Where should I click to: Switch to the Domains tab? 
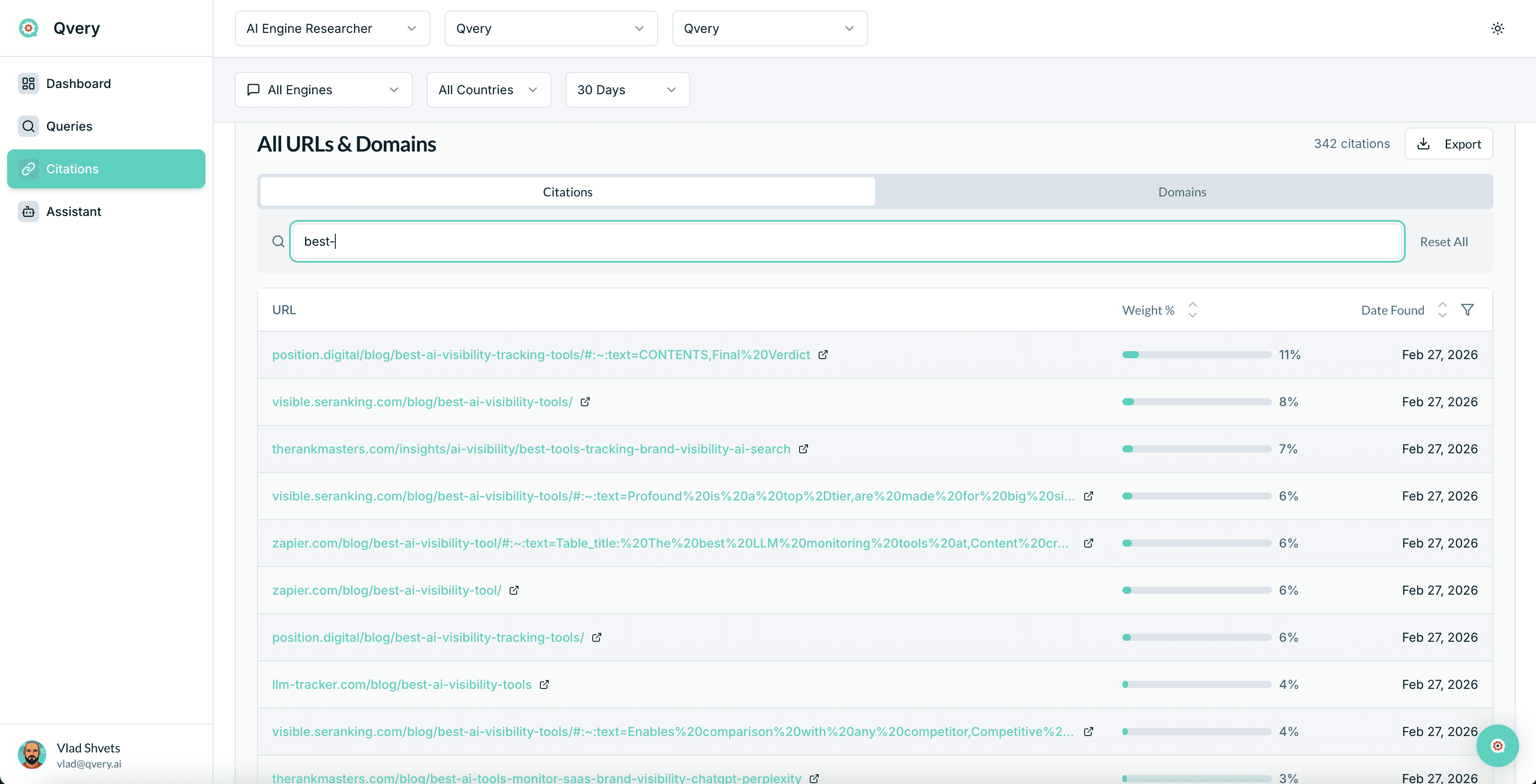[1182, 192]
